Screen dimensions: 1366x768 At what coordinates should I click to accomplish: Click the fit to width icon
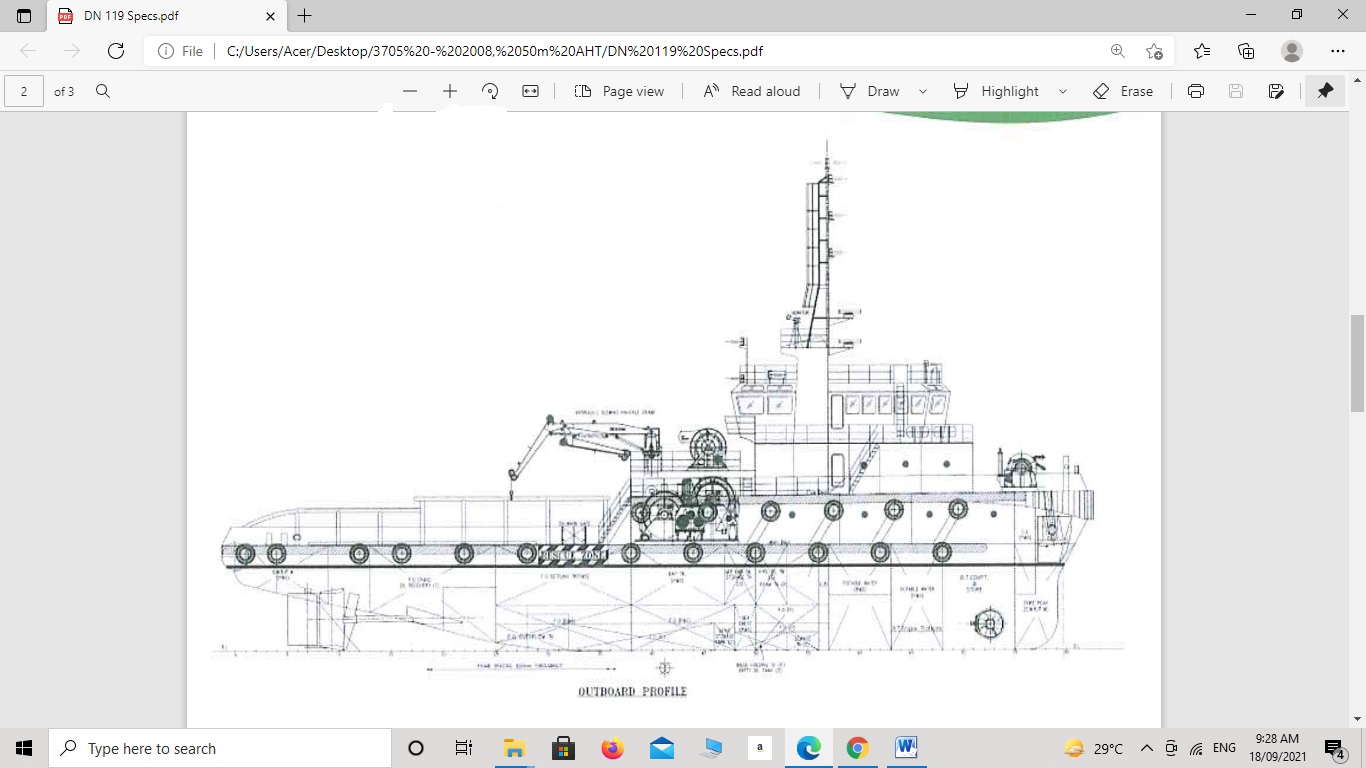pyautogui.click(x=530, y=91)
